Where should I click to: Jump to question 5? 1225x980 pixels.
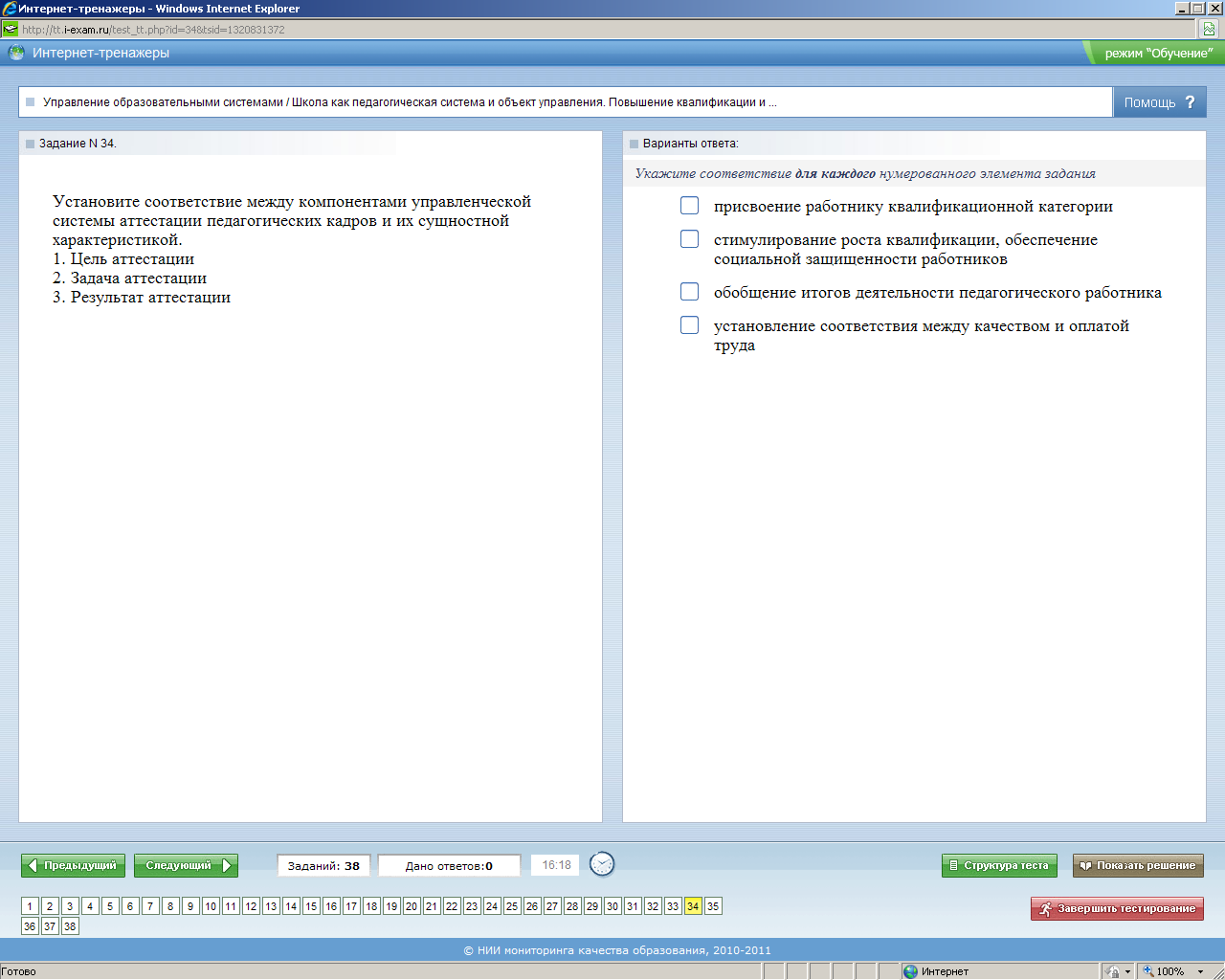pos(110,906)
